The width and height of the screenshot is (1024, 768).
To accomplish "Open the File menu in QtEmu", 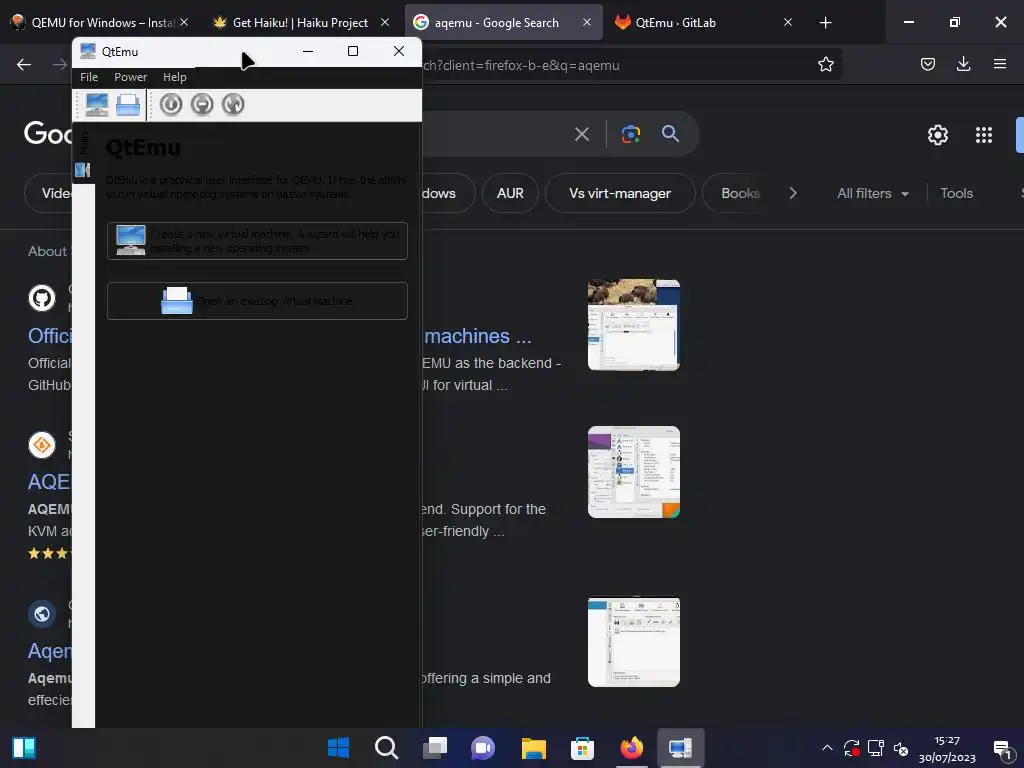I will tap(89, 77).
